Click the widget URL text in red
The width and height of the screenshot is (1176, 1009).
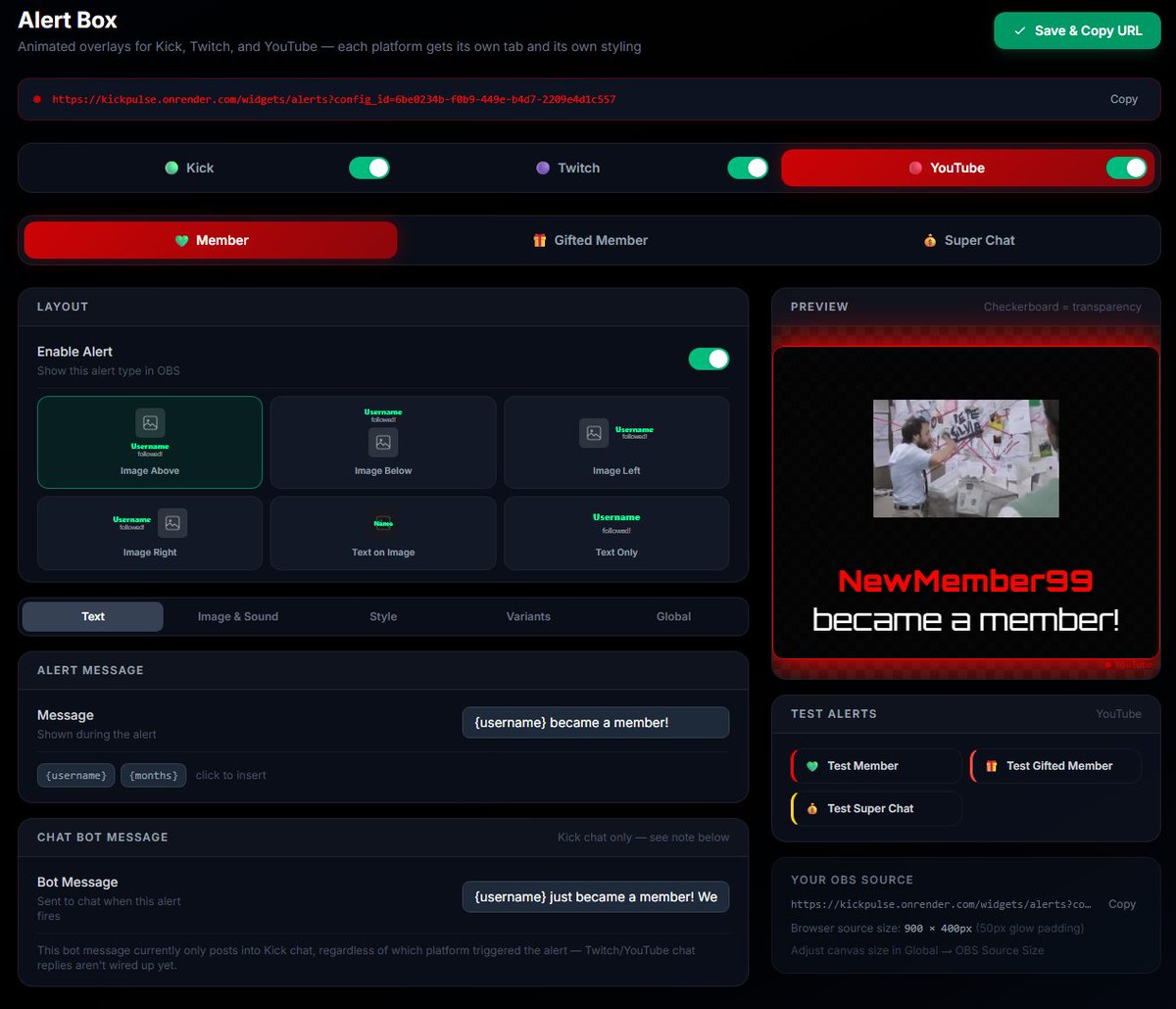tap(333, 99)
